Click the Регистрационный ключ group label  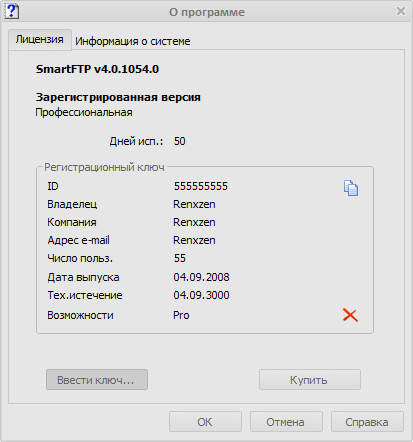pyautogui.click(x=104, y=167)
